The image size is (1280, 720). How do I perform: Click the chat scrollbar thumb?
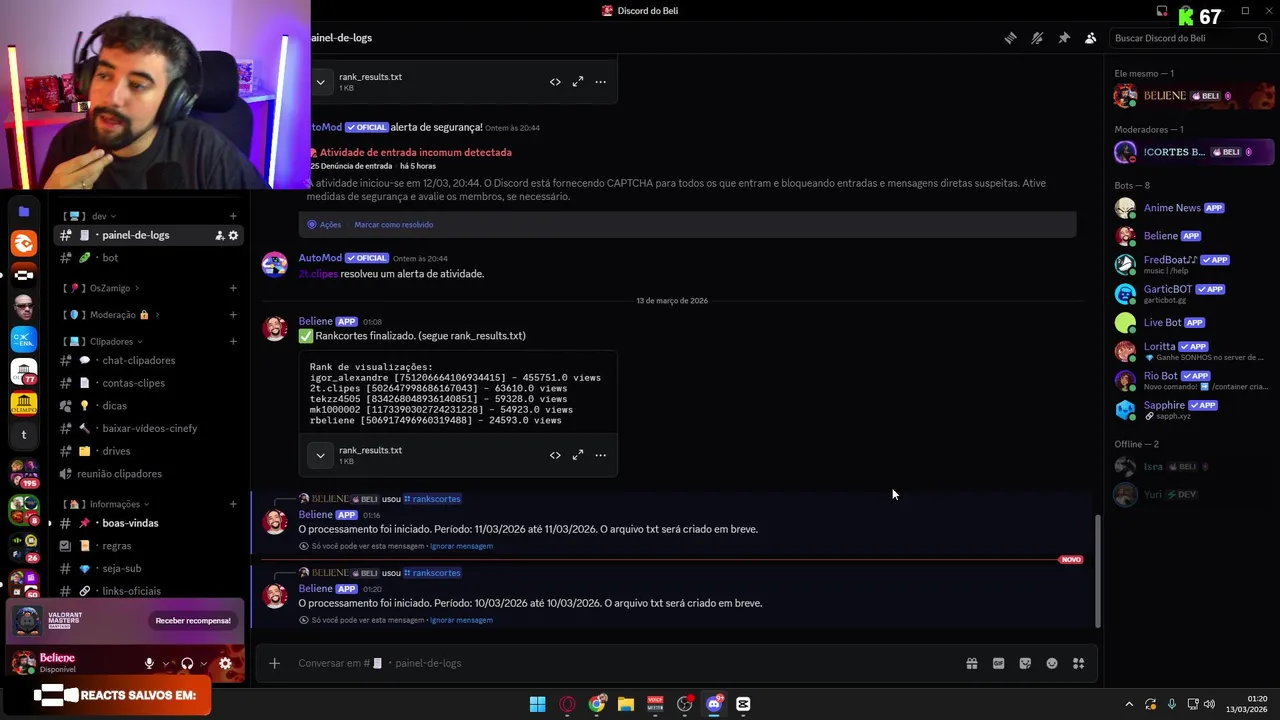1097,570
